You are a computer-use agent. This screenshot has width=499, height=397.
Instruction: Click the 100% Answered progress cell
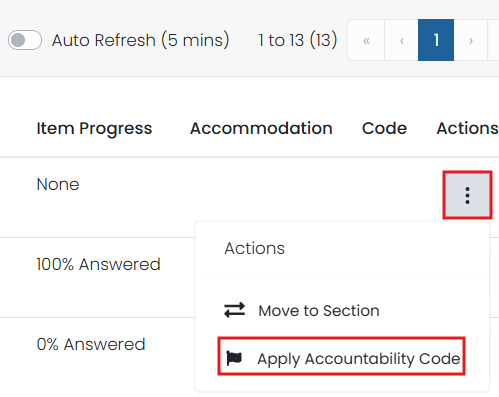[x=98, y=264]
